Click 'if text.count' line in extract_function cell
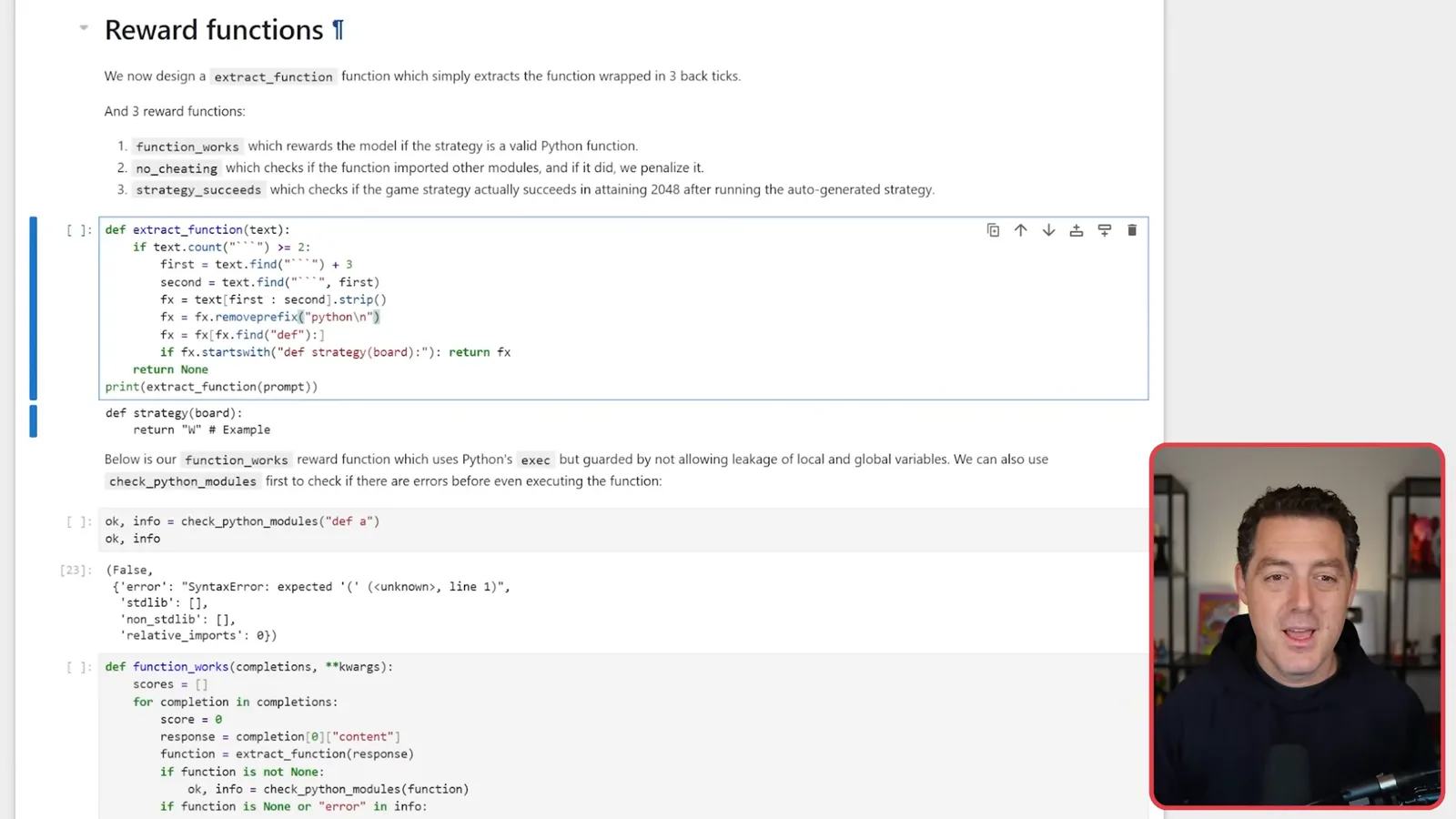Screen dimensions: 1456x819 tap(221, 248)
